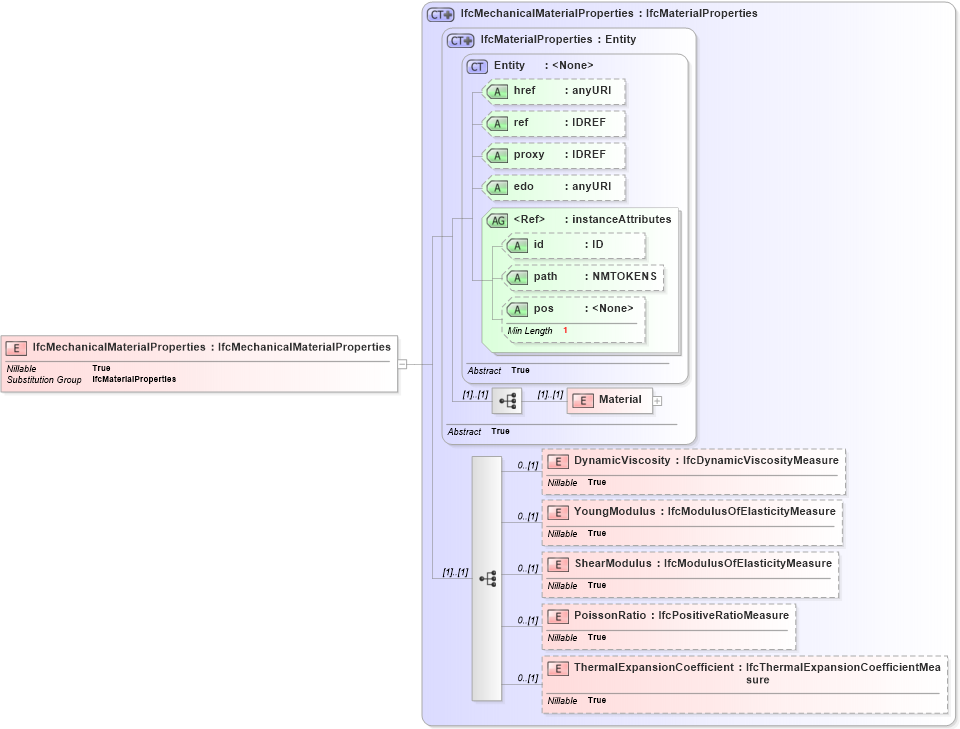Image resolution: width=960 pixels, height=729 pixels.
Task: Click the Substitution Group IfcMaterialProperties text
Action: pos(135,378)
